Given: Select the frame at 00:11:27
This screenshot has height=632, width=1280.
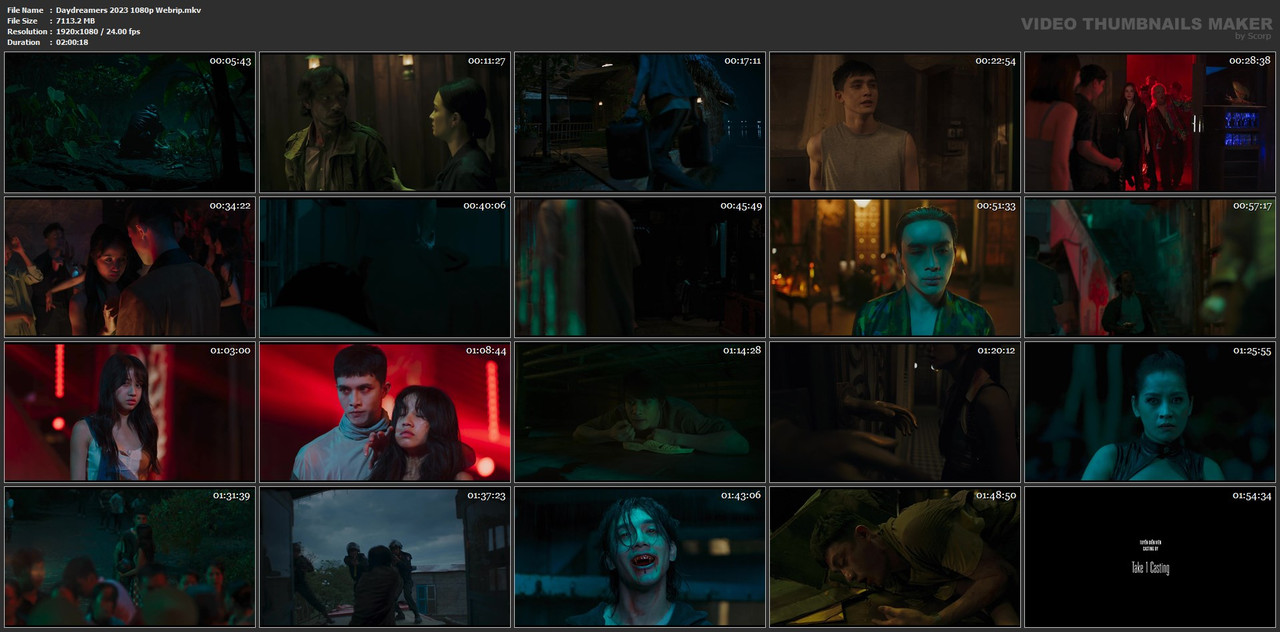Looking at the screenshot, I should [385, 123].
